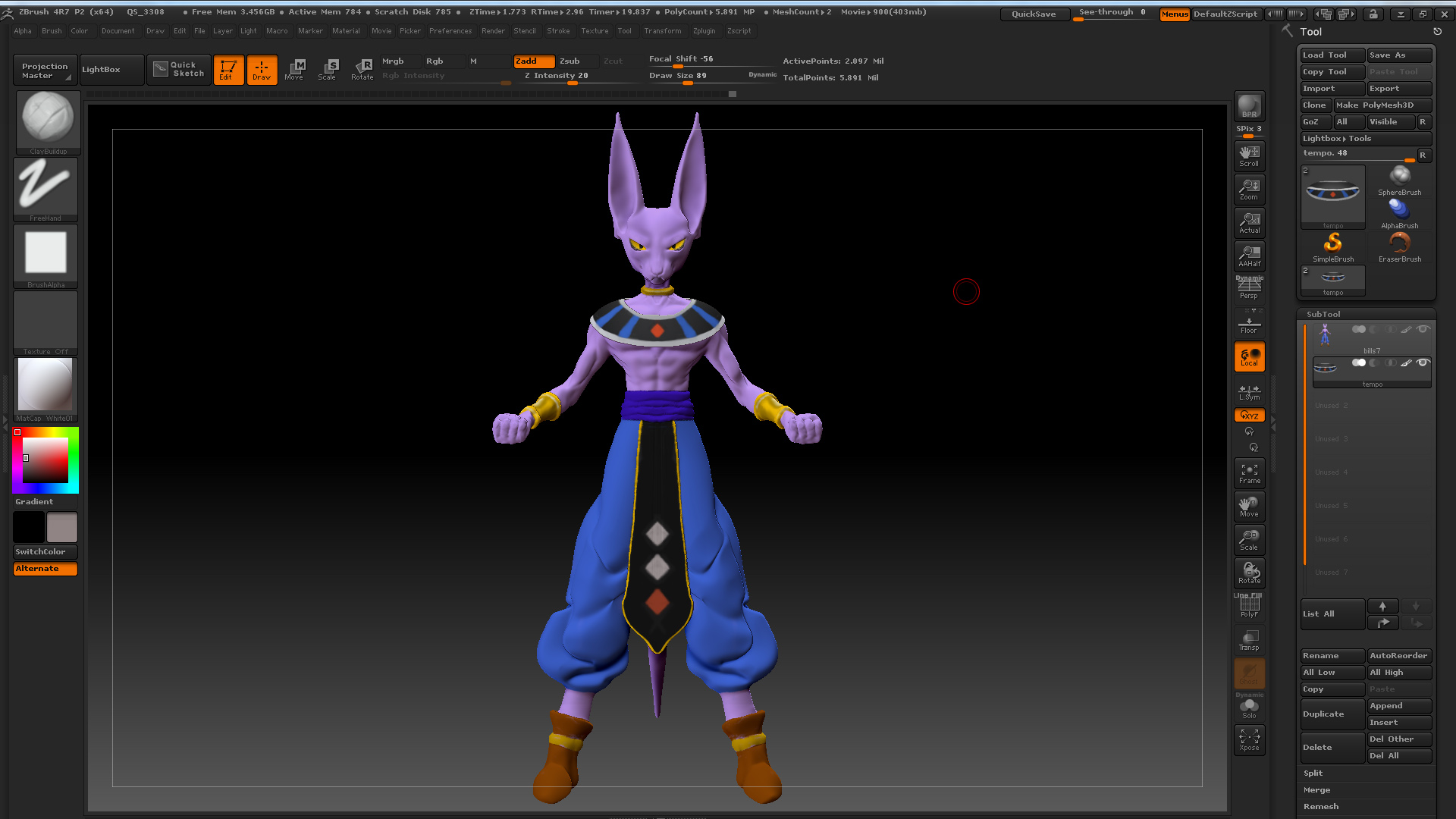The image size is (1456, 819).
Task: Open the ClayBuildup brush picker
Action: click(47, 121)
